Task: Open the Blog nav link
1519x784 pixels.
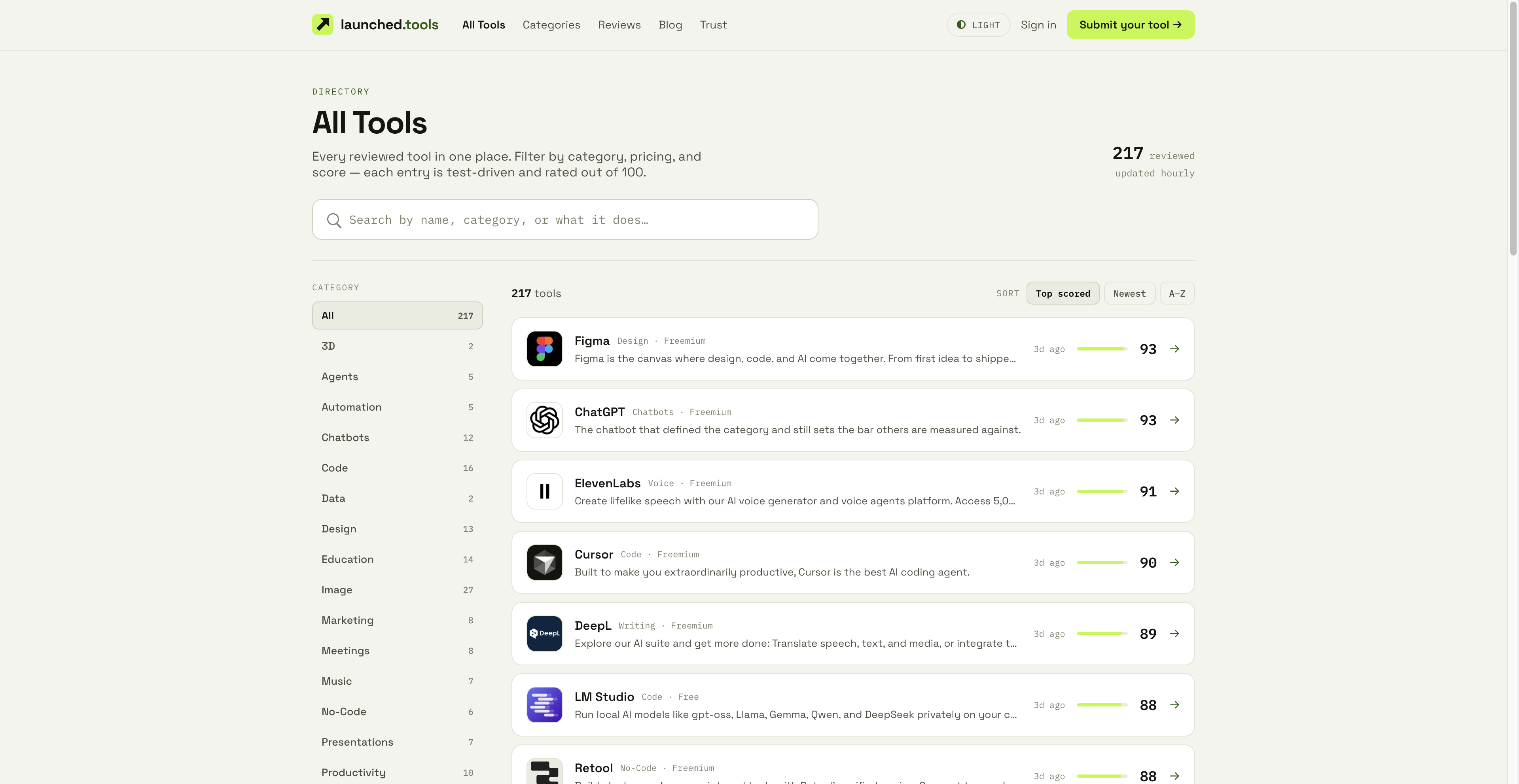Action: click(x=670, y=25)
